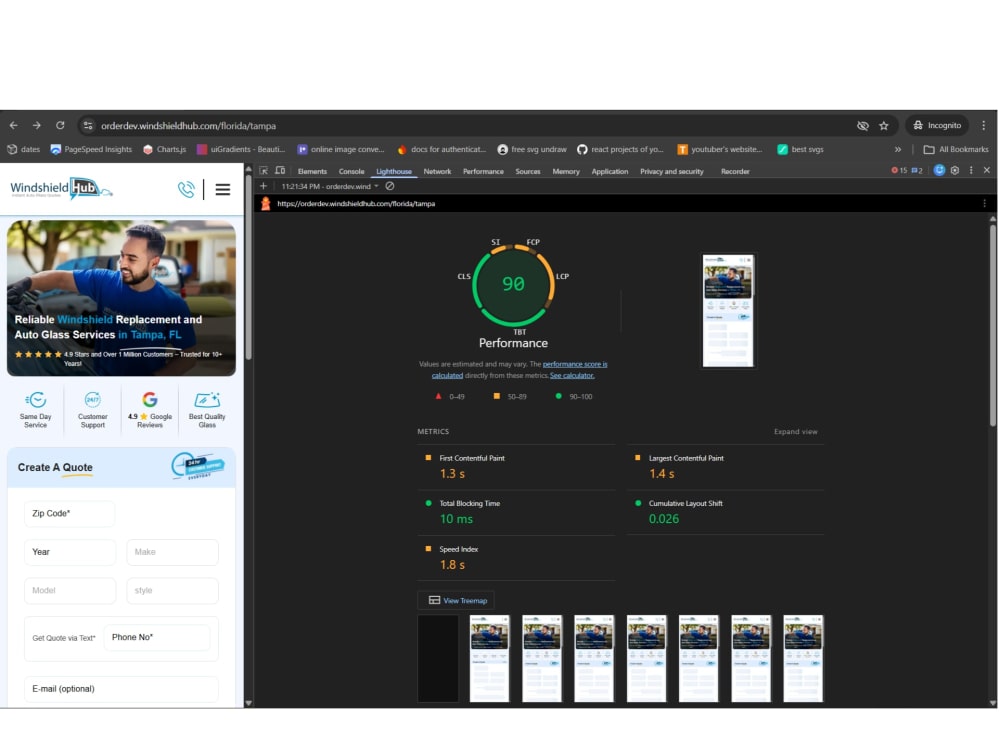This screenshot has width=1000, height=750.
Task: Switch to the Elements tab
Action: tap(312, 172)
